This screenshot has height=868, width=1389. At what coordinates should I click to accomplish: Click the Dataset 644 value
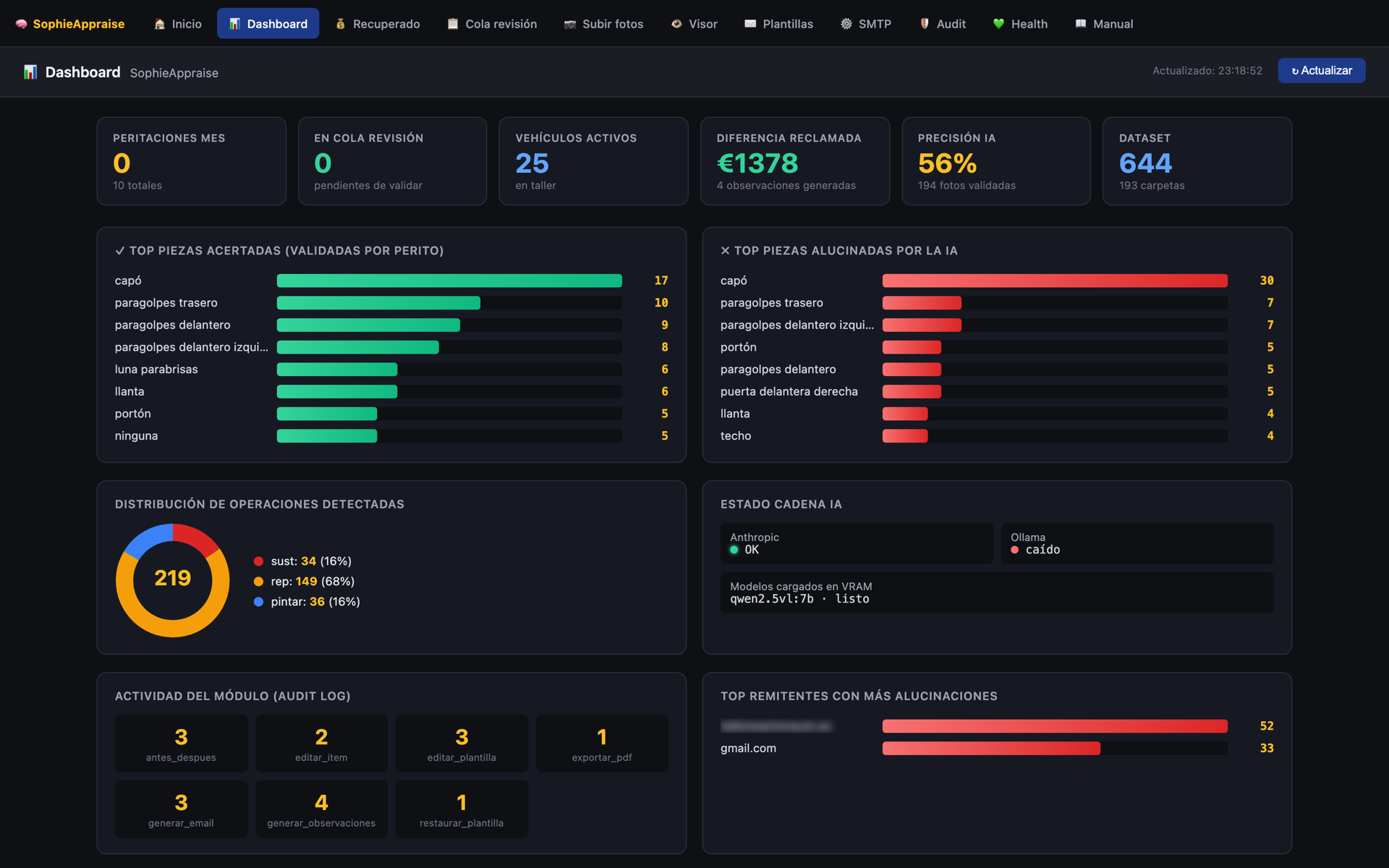pos(1145,163)
